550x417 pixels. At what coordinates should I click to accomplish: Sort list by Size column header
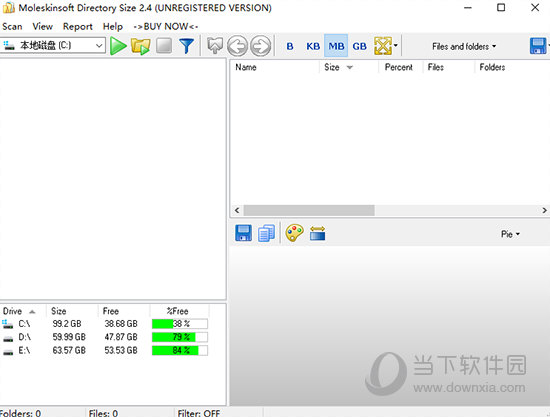click(x=349, y=67)
